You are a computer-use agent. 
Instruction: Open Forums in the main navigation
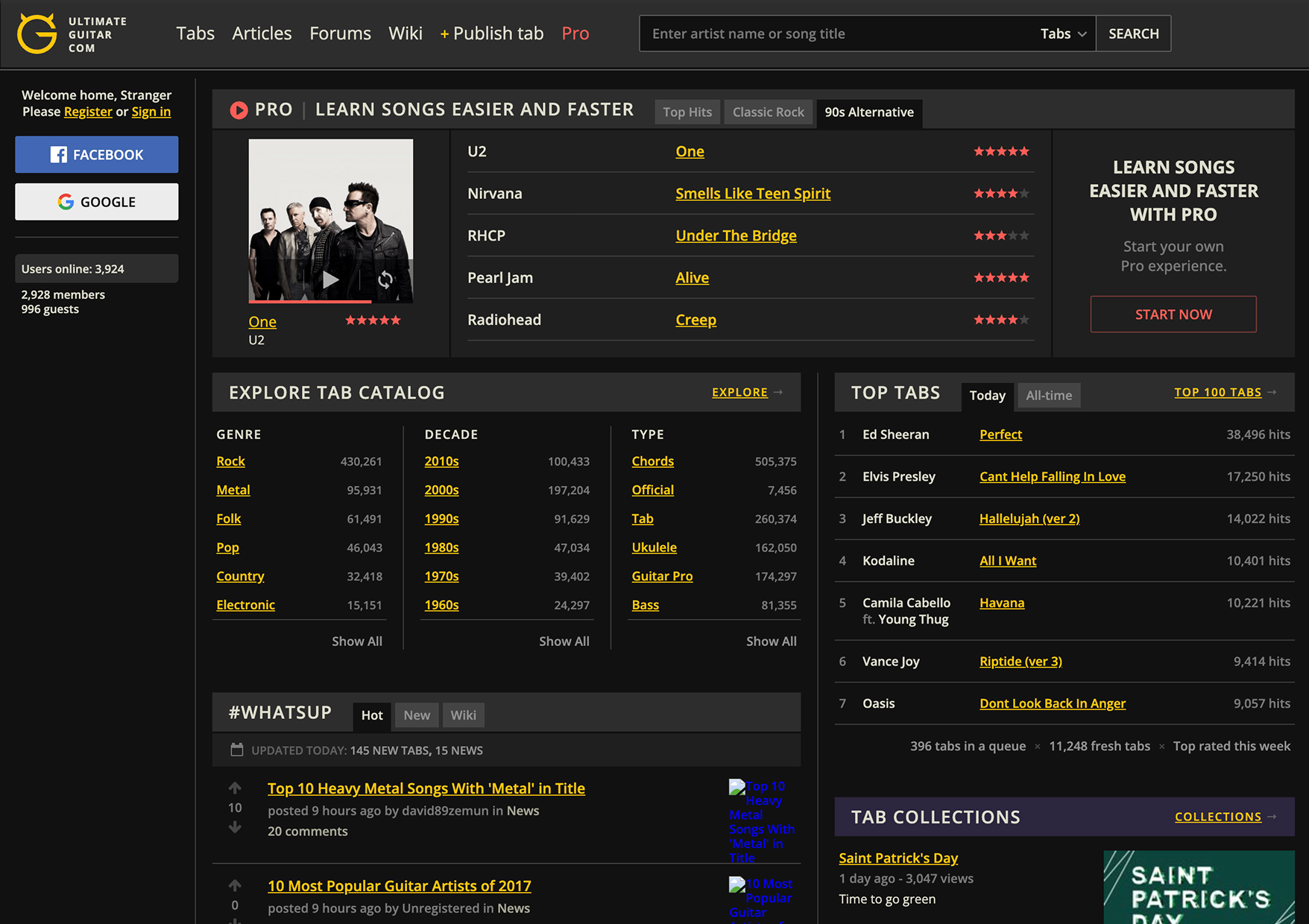click(340, 34)
